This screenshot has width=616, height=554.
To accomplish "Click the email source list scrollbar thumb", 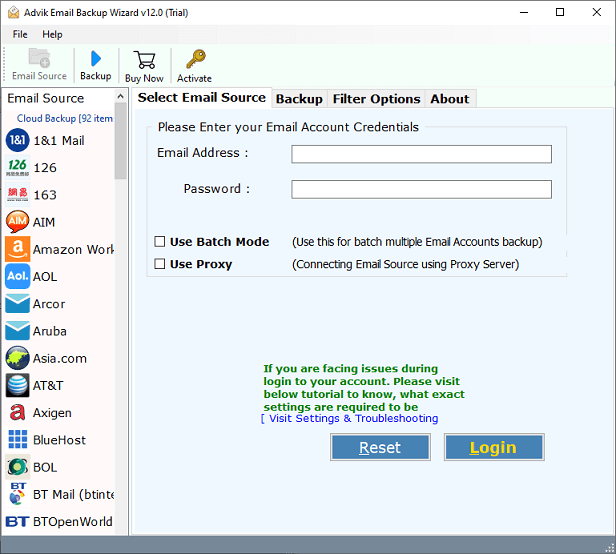I will [x=121, y=141].
